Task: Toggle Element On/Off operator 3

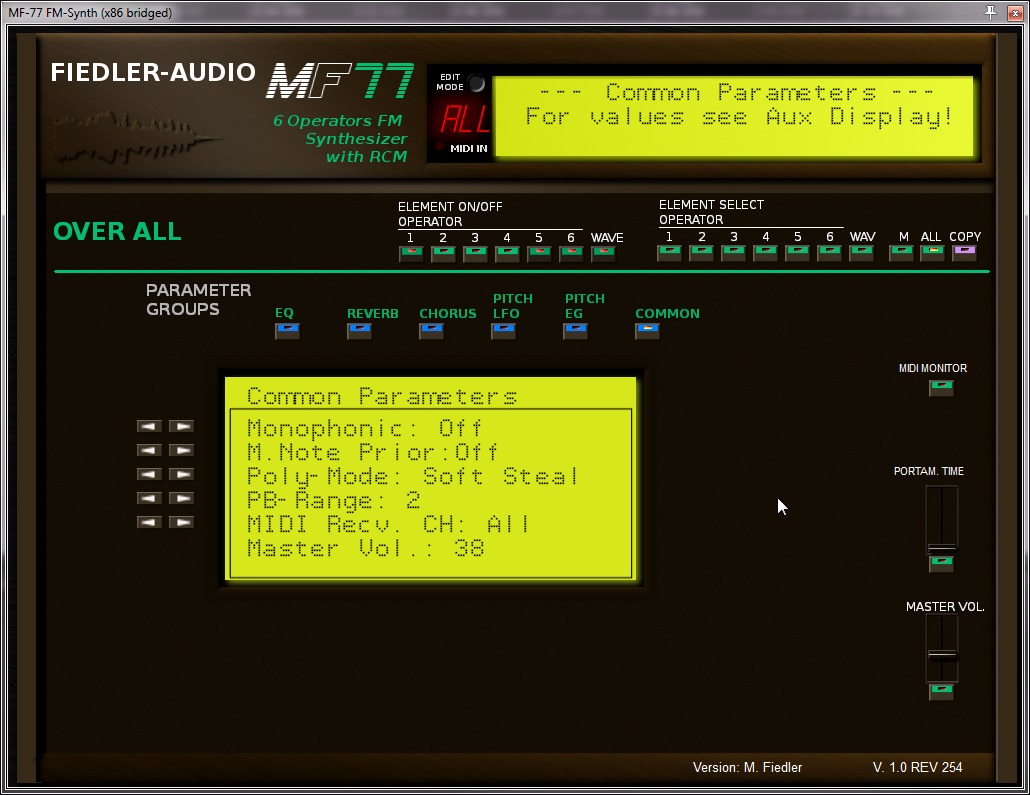Action: coord(475,254)
